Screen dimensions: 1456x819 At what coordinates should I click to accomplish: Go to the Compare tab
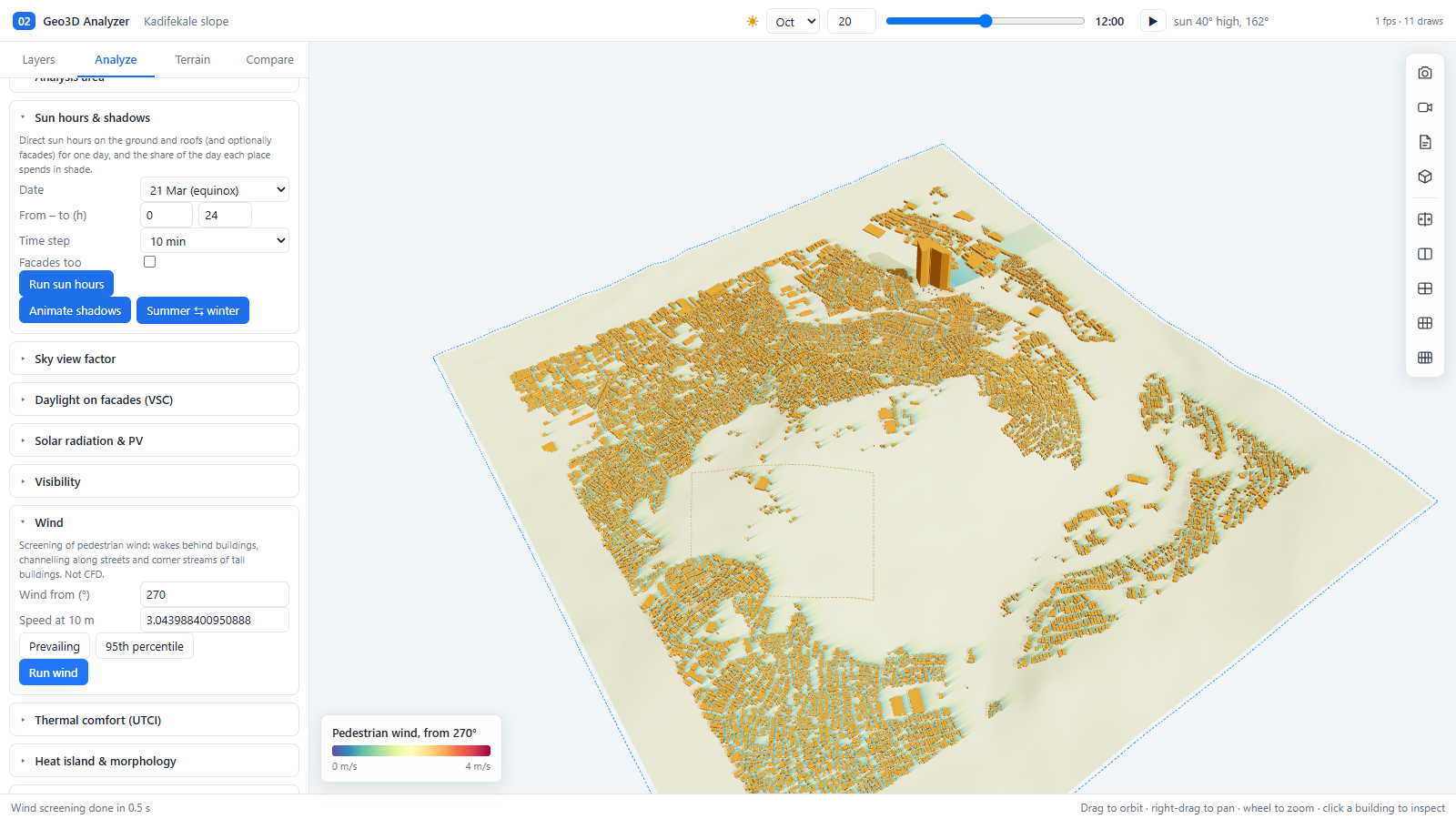click(269, 59)
